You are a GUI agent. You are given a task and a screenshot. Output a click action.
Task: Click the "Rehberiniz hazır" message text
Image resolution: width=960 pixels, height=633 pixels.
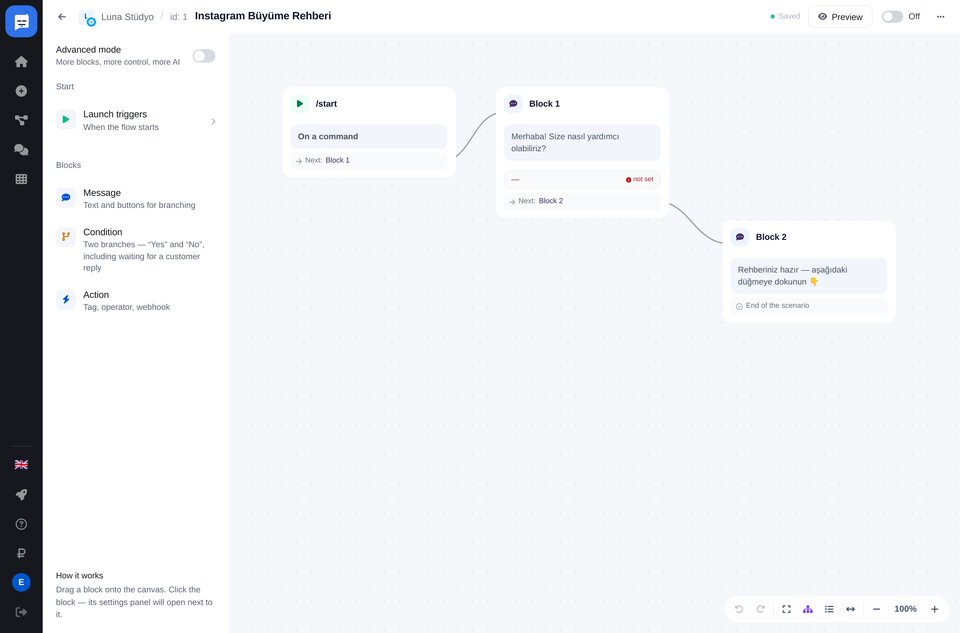coord(809,276)
